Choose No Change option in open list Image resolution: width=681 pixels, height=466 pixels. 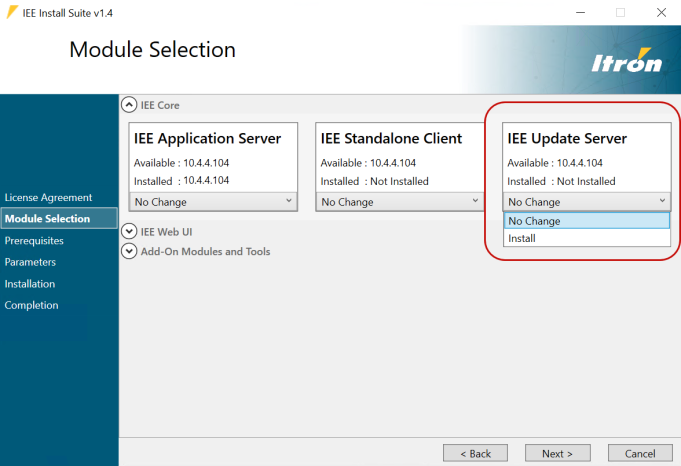coord(587,221)
